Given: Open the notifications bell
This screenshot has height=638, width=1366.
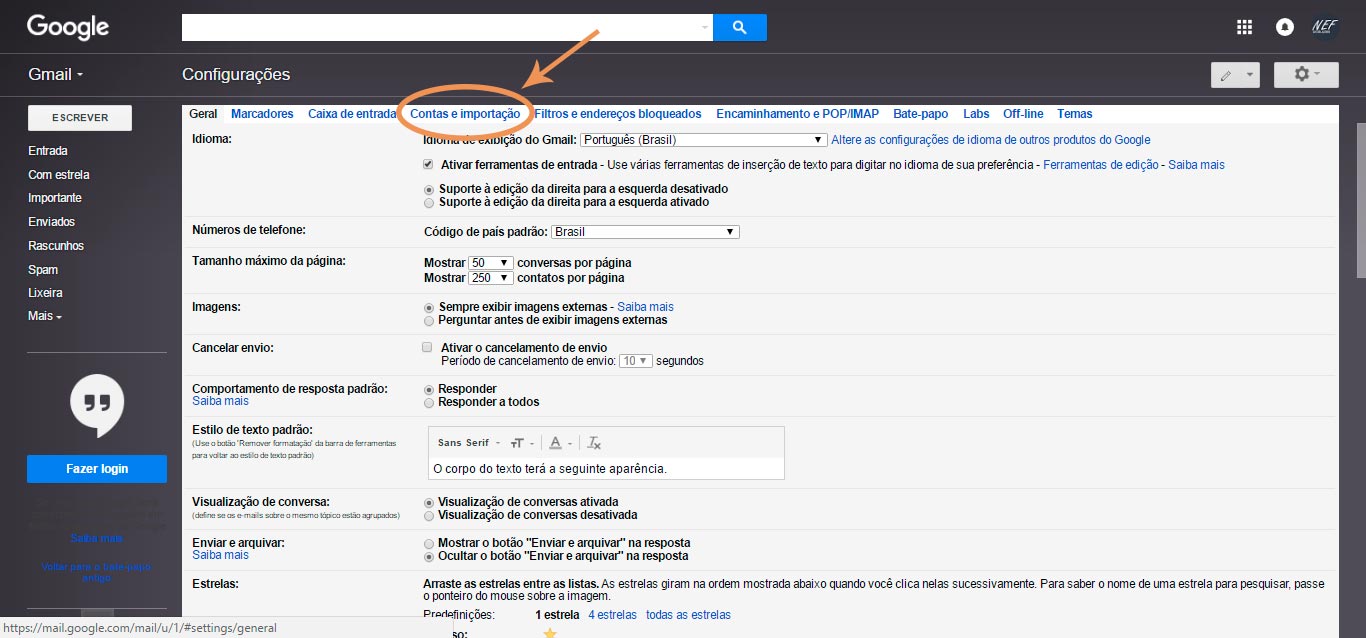Looking at the screenshot, I should coord(1285,27).
